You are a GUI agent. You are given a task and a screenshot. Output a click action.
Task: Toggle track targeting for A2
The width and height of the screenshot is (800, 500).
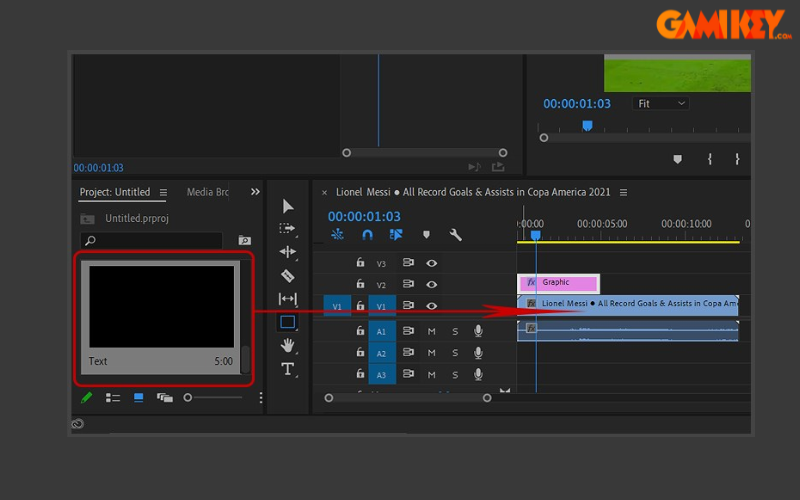coord(382,353)
